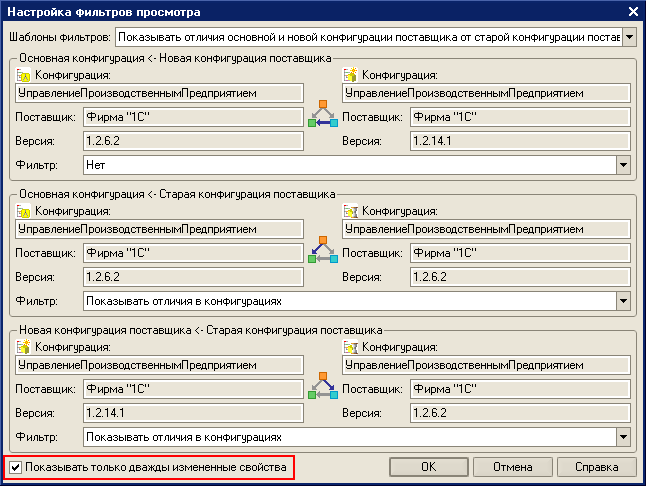Click left Версия field 1.2.14.1 in third group
Viewport: 646px width, 486px height.
pos(193,413)
